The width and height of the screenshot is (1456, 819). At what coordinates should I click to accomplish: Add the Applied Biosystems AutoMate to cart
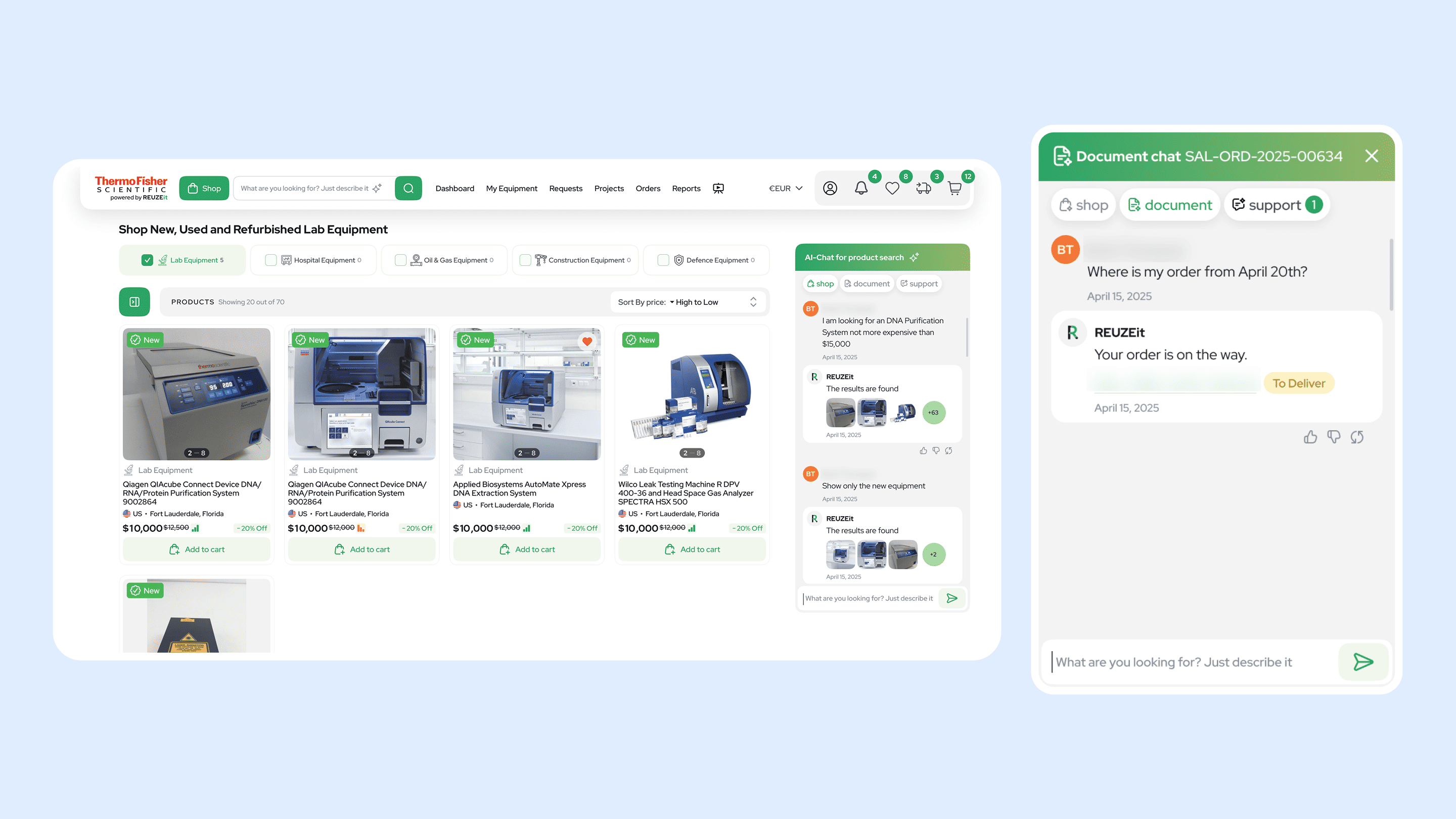(527, 550)
